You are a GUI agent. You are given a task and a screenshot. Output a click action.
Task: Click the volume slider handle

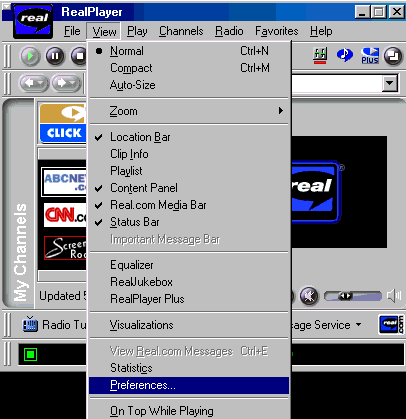345,296
